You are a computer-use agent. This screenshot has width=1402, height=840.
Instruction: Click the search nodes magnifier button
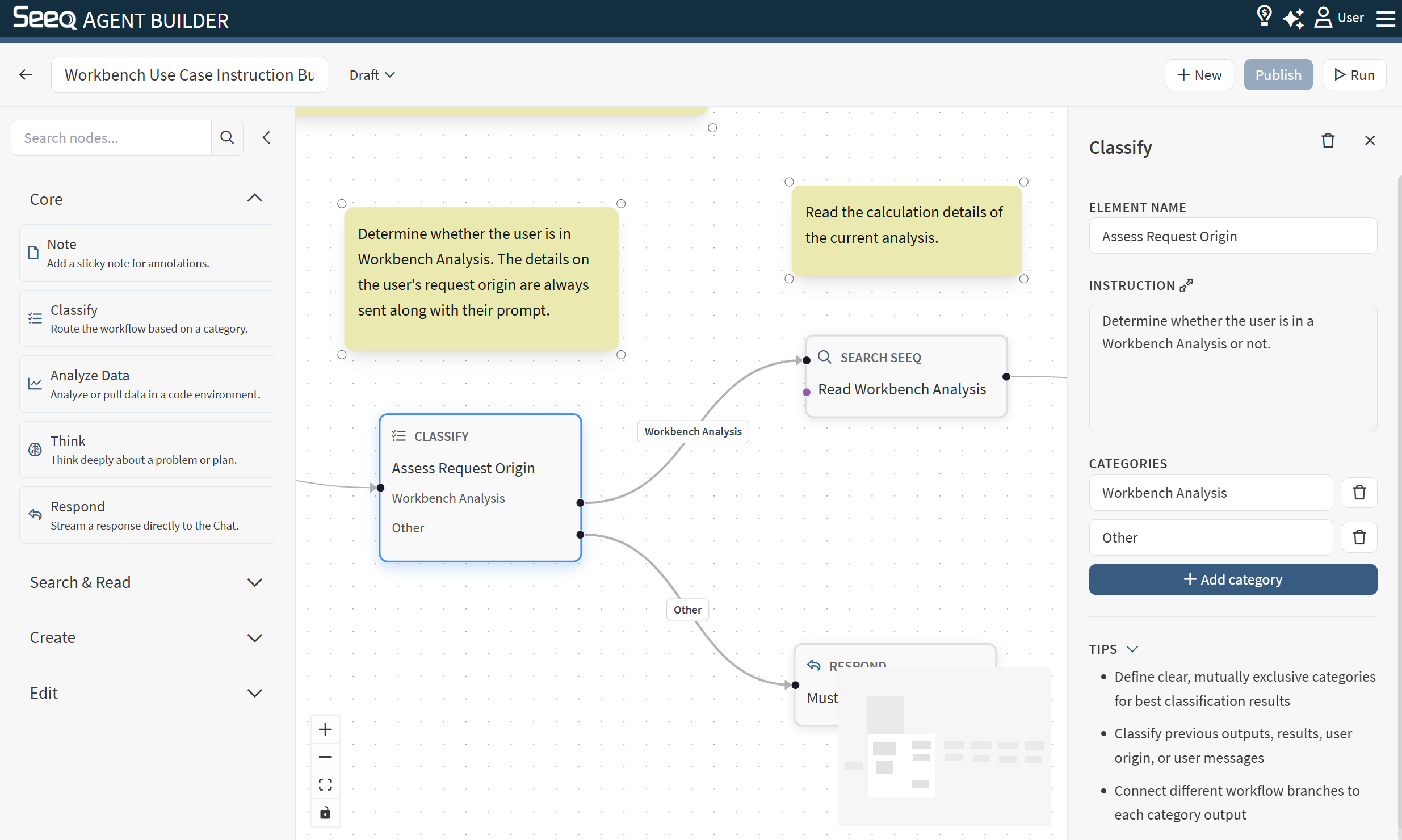coord(227,137)
